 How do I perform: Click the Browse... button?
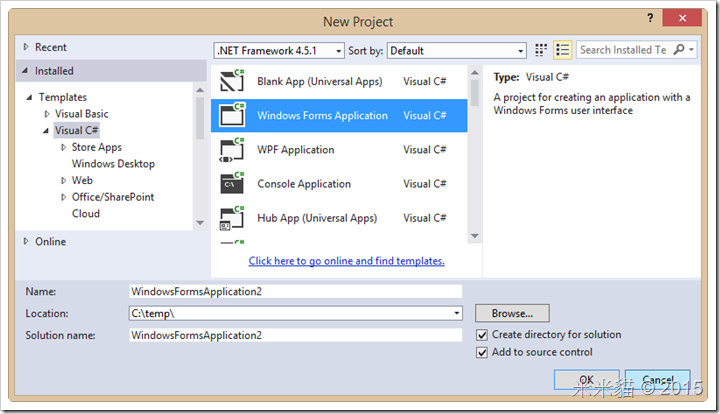[512, 313]
